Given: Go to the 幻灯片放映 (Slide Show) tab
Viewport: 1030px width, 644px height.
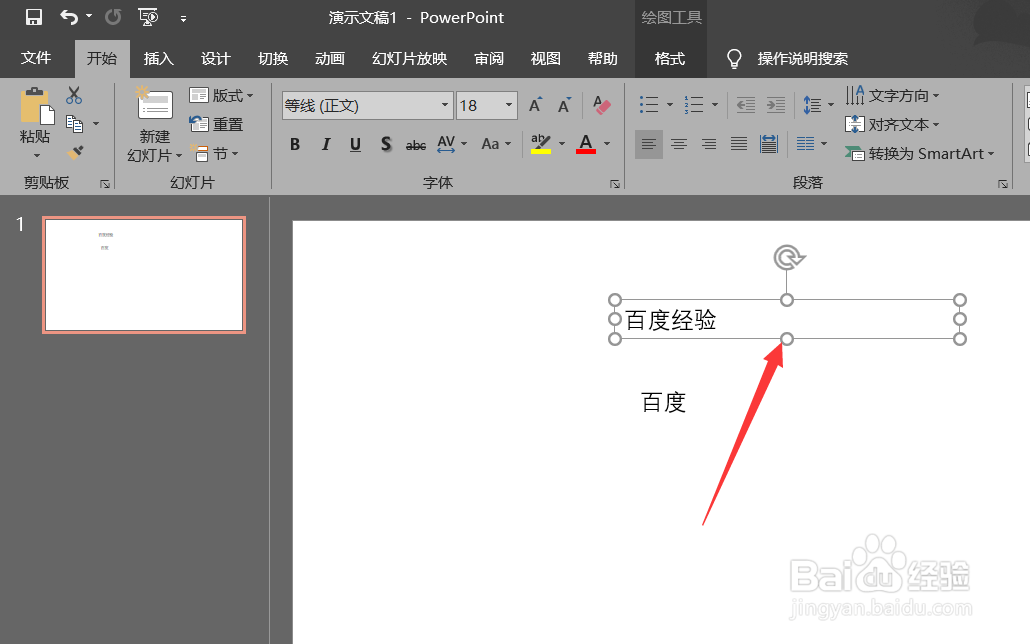Looking at the screenshot, I should tap(410, 58).
